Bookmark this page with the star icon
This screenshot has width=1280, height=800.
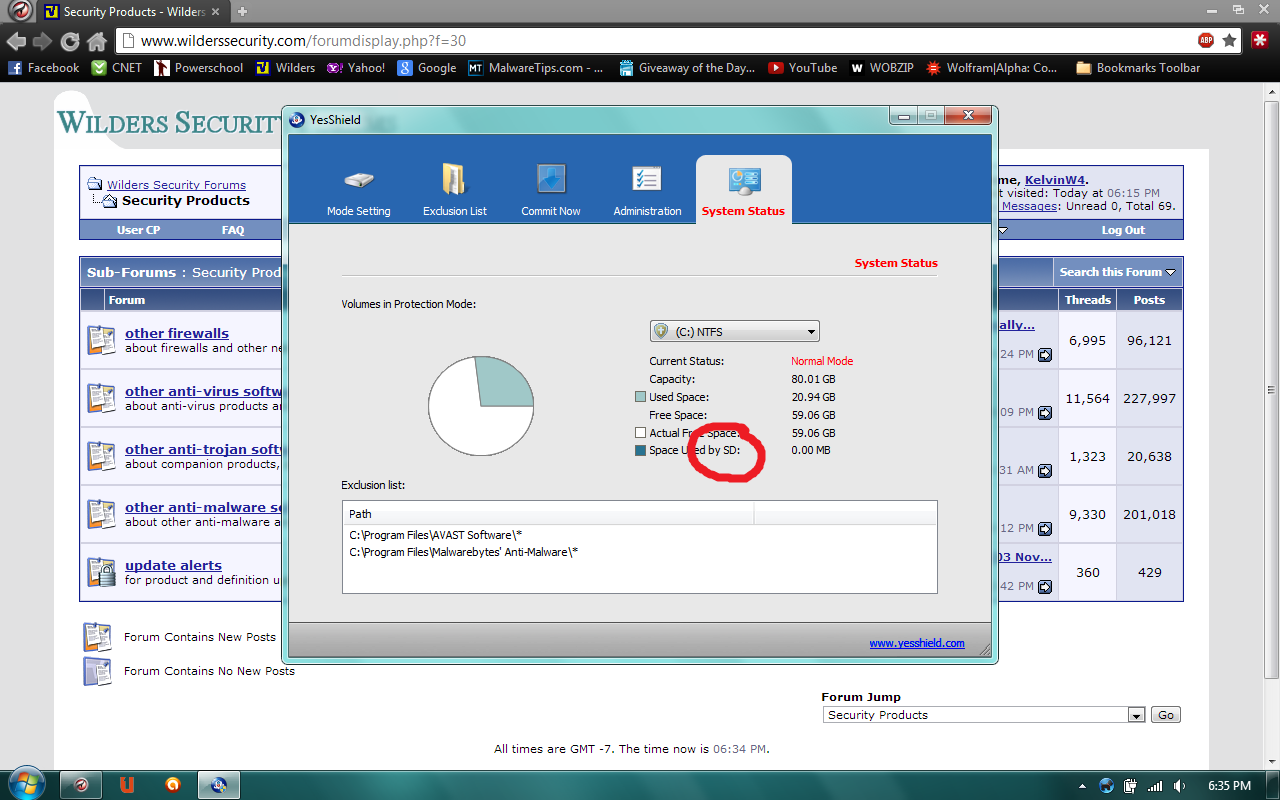coord(1230,41)
